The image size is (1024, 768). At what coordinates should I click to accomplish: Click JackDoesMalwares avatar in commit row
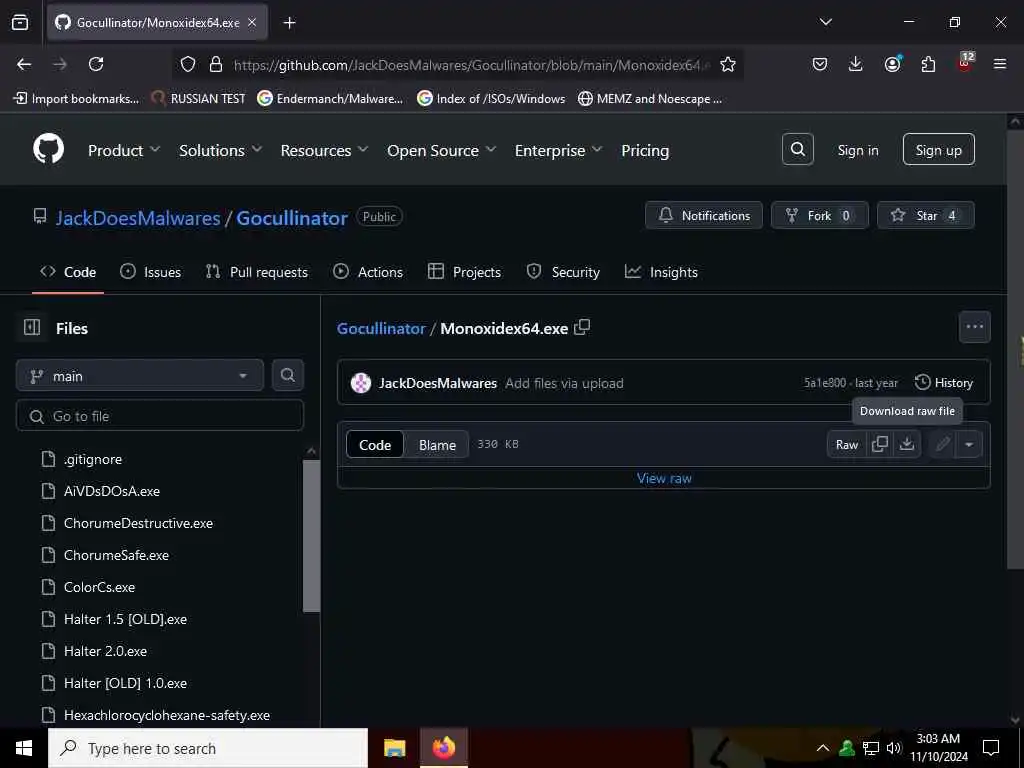(x=360, y=383)
